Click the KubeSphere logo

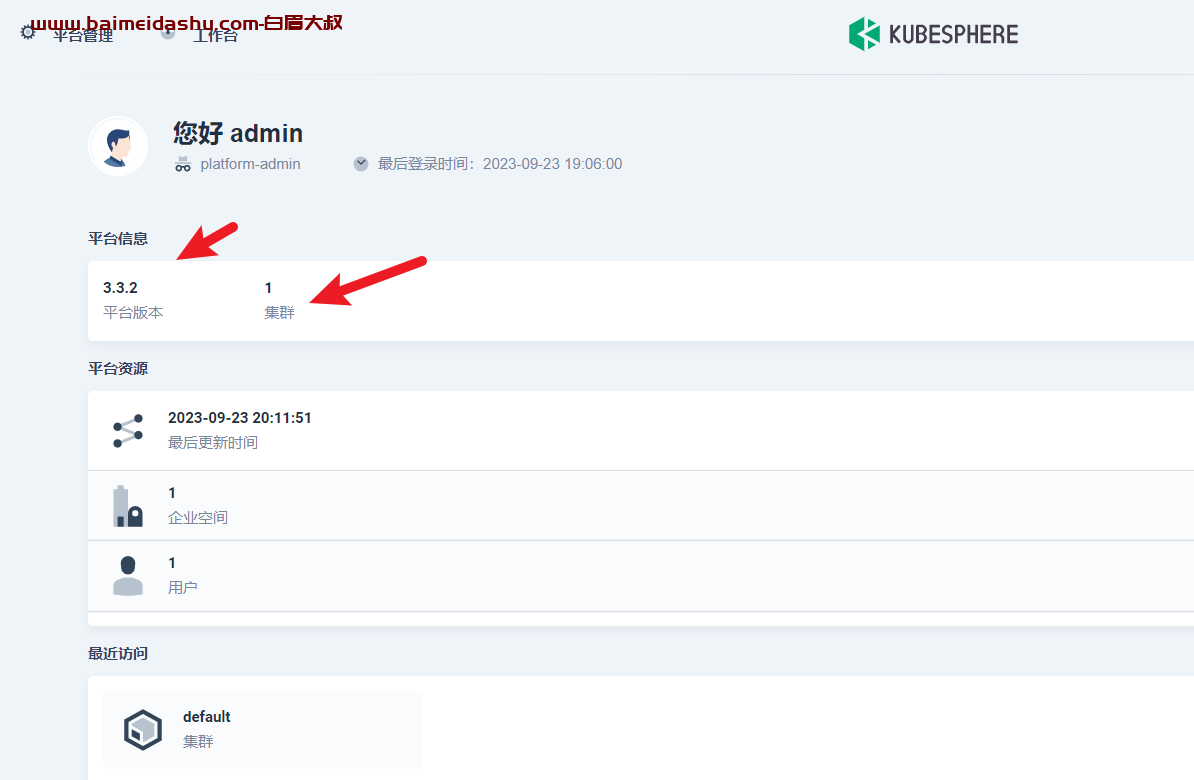pyautogui.click(x=934, y=34)
